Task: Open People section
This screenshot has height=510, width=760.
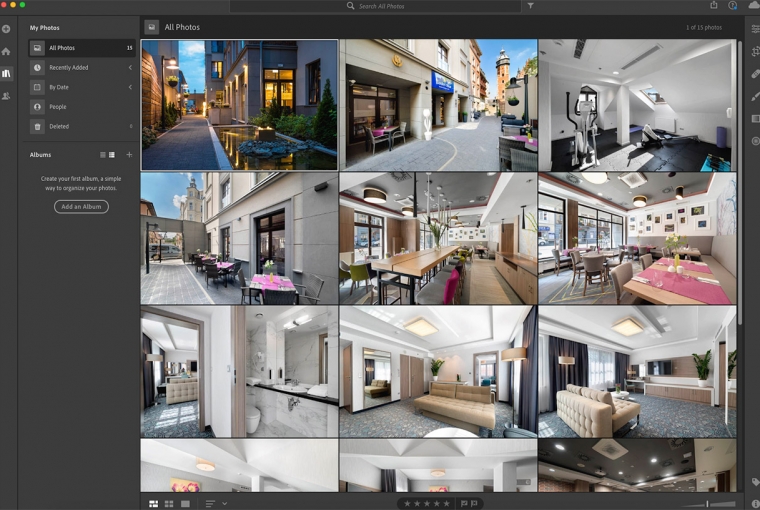Action: (x=81, y=107)
